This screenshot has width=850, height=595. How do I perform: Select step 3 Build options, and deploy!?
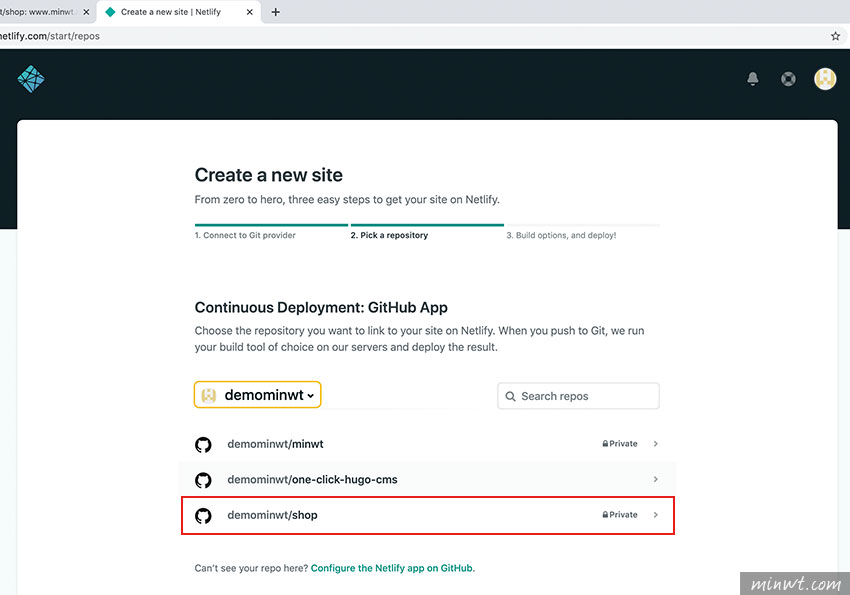click(561, 235)
